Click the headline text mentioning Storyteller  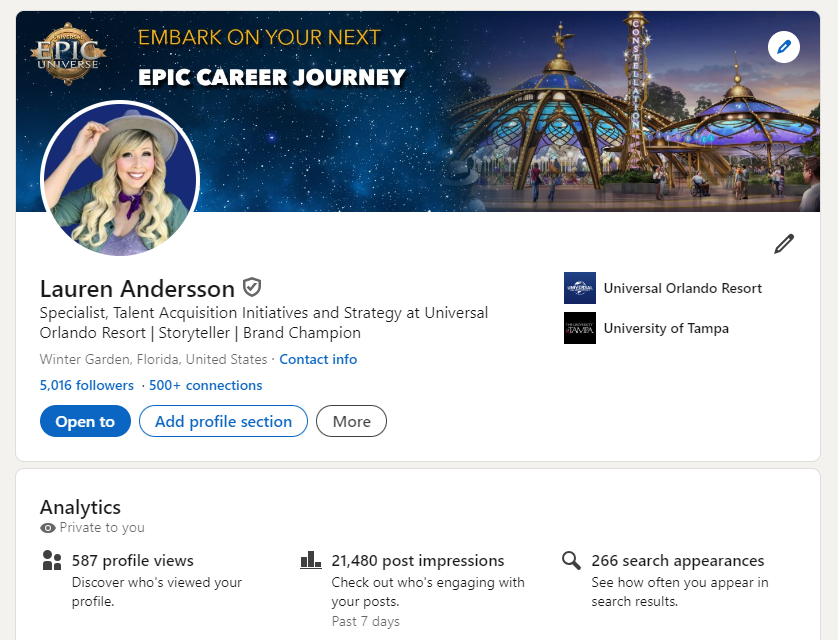tap(263, 322)
